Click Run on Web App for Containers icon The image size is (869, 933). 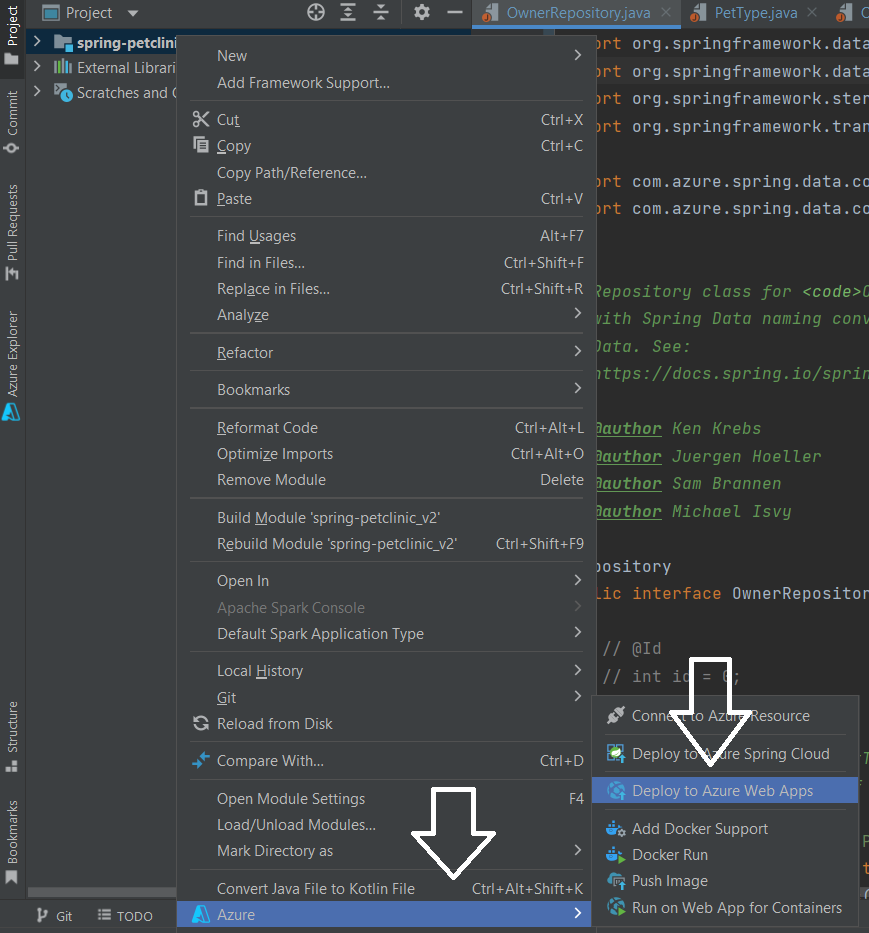pyautogui.click(x=615, y=907)
